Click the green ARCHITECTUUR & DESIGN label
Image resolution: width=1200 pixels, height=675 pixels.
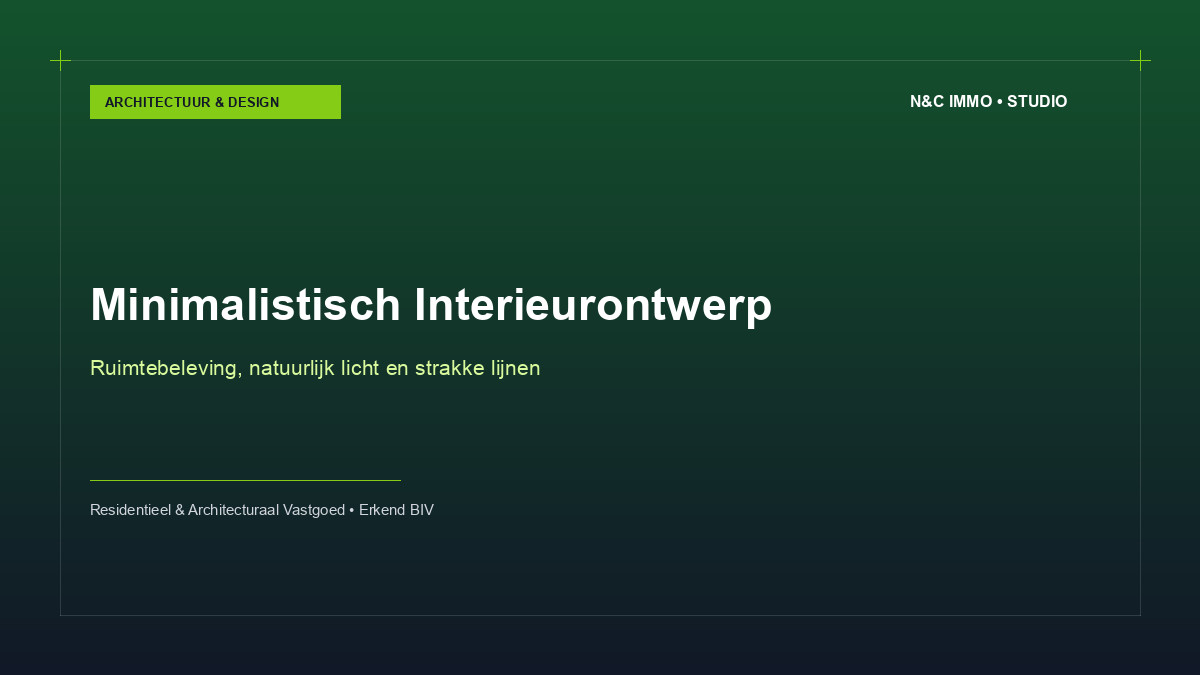[x=215, y=102]
